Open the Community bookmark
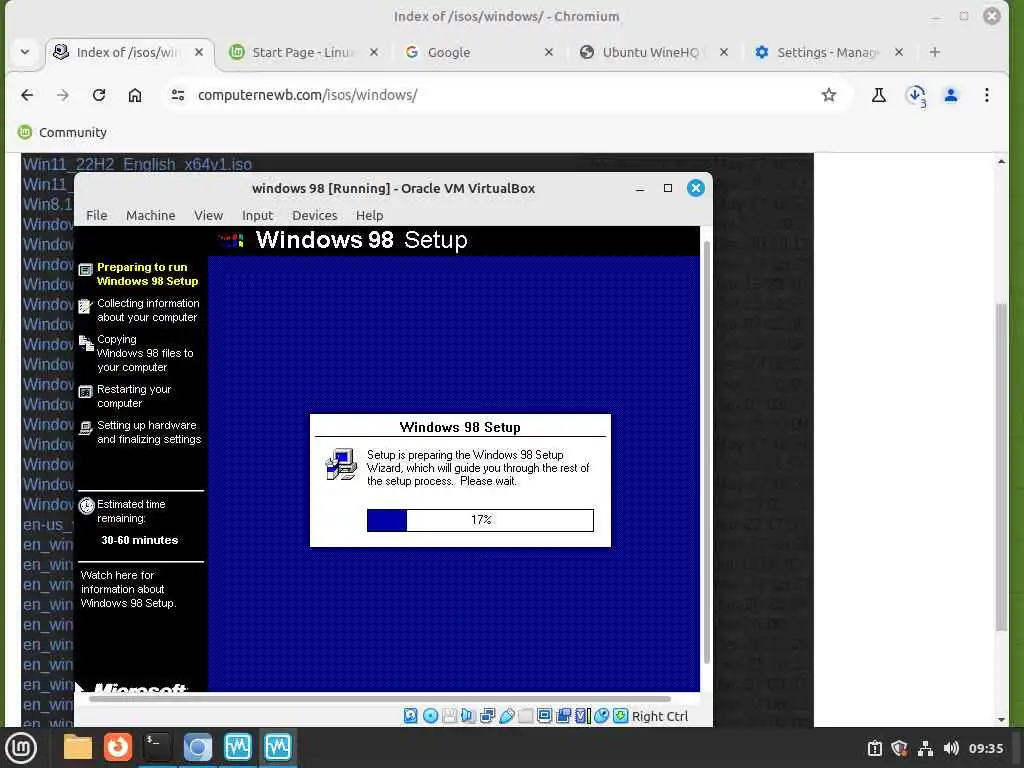 pyautogui.click(x=62, y=133)
